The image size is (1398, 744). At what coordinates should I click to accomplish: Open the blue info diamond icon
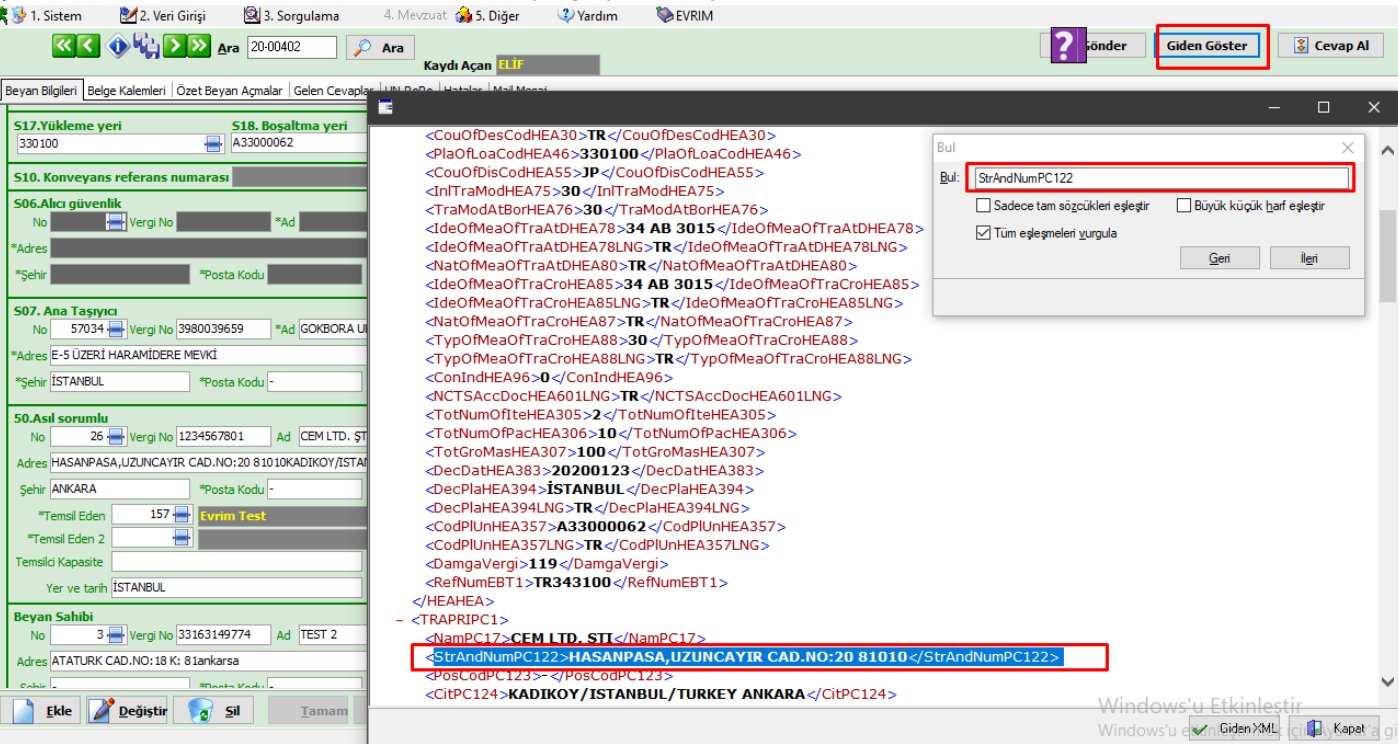[118, 46]
